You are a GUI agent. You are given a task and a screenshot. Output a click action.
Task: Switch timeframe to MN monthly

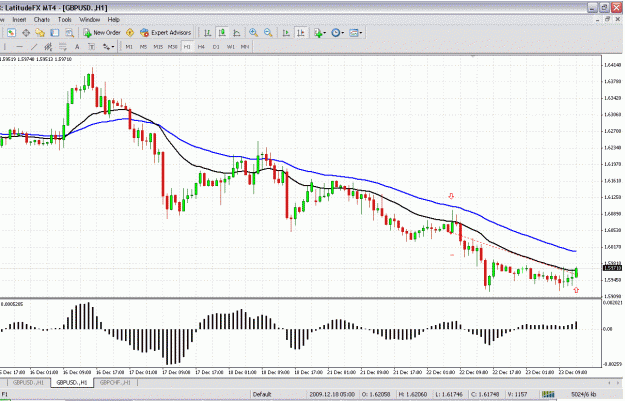click(x=245, y=47)
